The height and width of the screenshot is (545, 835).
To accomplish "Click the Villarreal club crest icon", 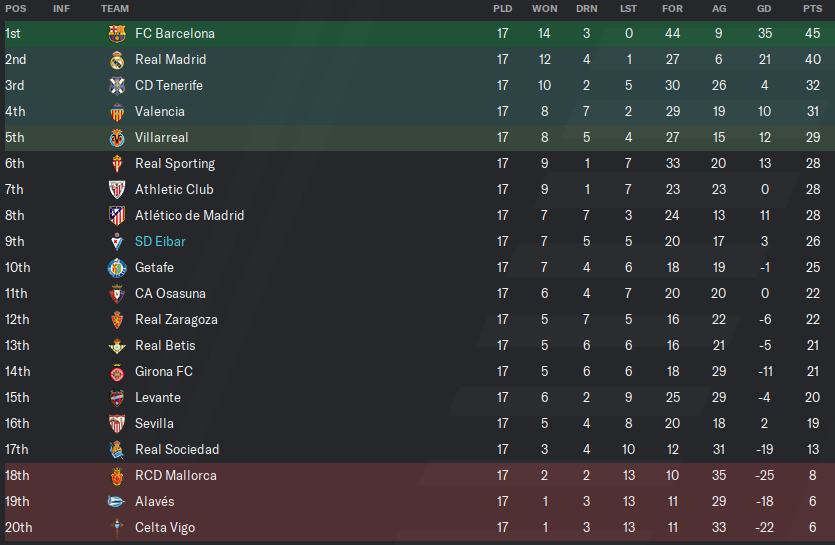I will tap(117, 138).
